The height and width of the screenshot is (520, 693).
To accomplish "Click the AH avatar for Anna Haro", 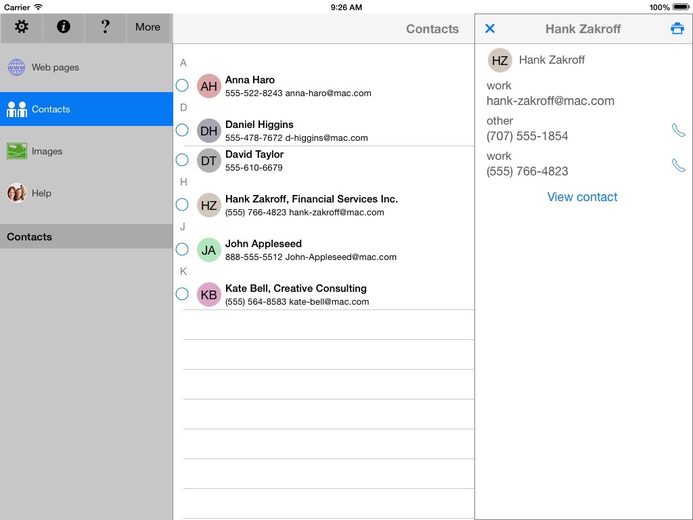I will pyautogui.click(x=209, y=86).
